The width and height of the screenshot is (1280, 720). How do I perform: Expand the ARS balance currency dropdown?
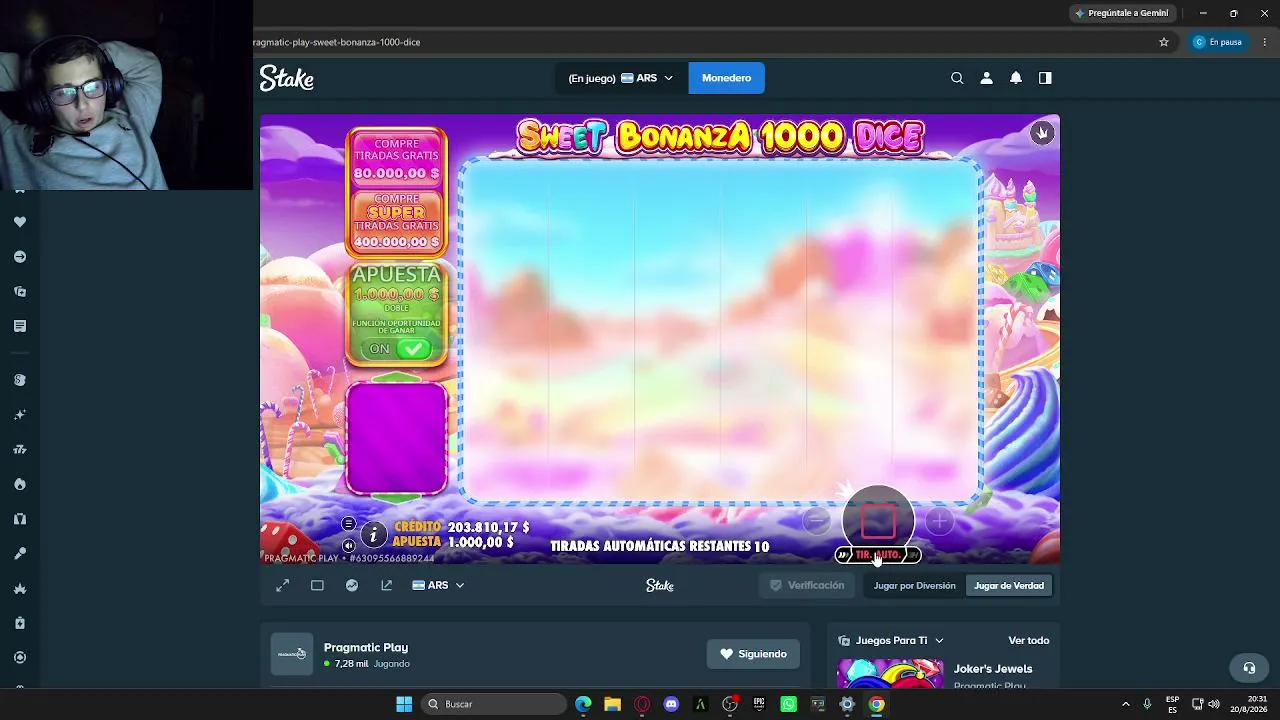pyautogui.click(x=647, y=78)
